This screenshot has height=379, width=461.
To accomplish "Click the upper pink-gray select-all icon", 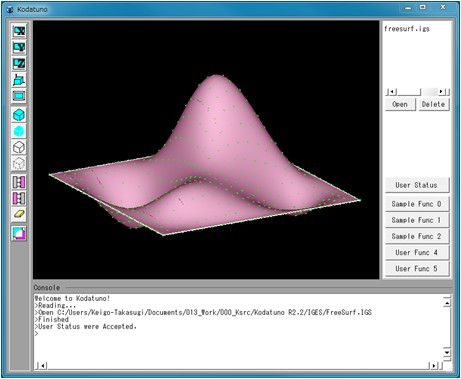I will (19, 182).
